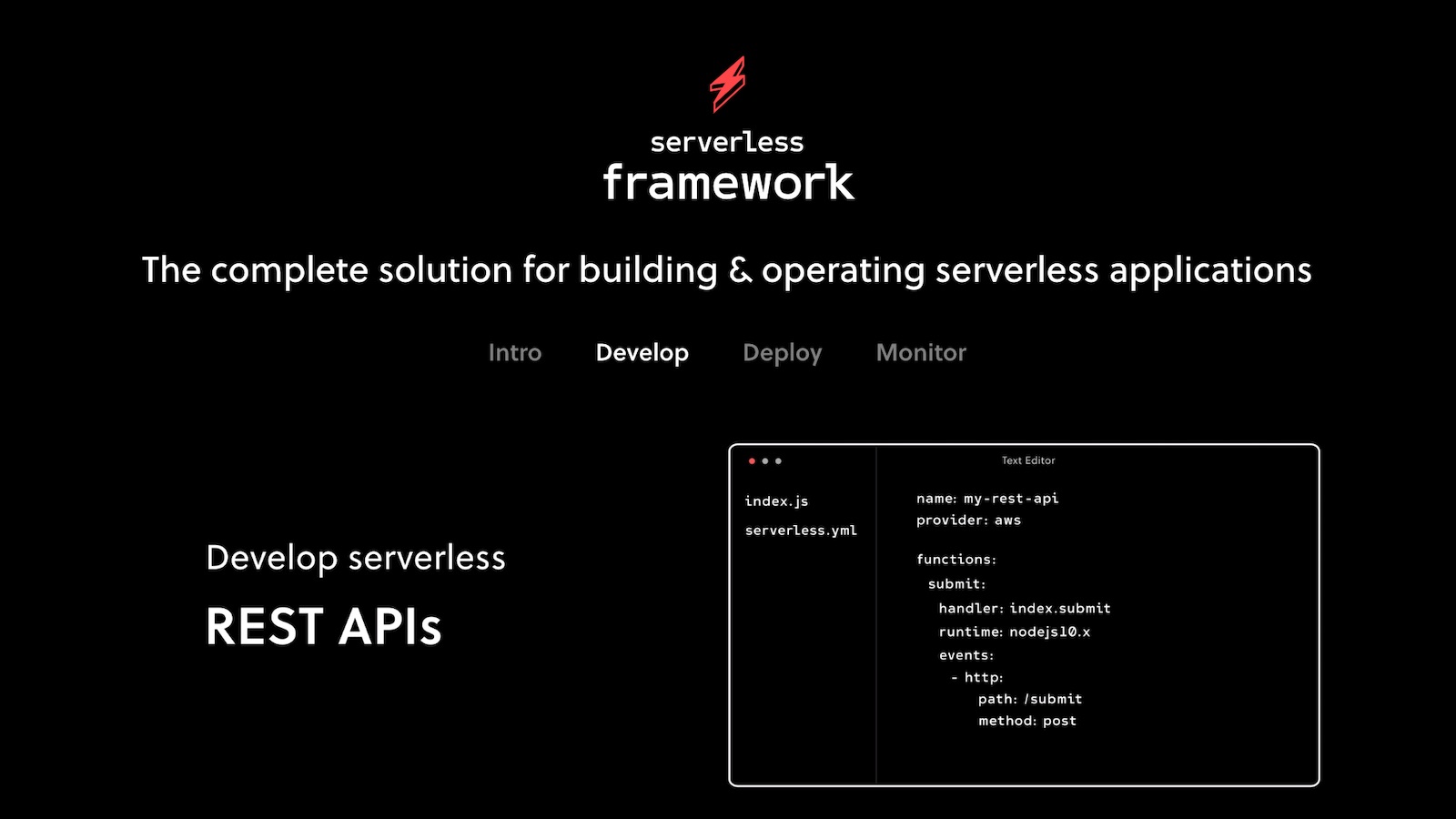Click the 'runtime: nodejs10.x' line

tap(1015, 632)
